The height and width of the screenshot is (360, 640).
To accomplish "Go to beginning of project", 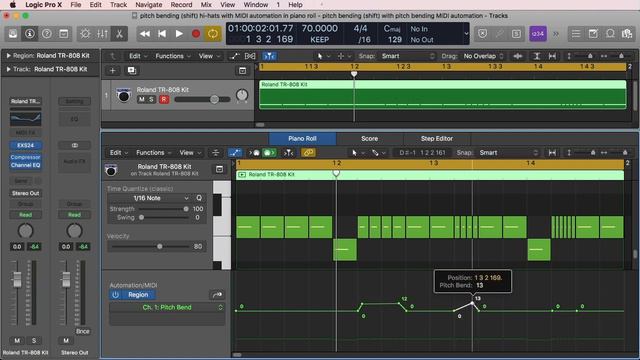I will coord(162,33).
